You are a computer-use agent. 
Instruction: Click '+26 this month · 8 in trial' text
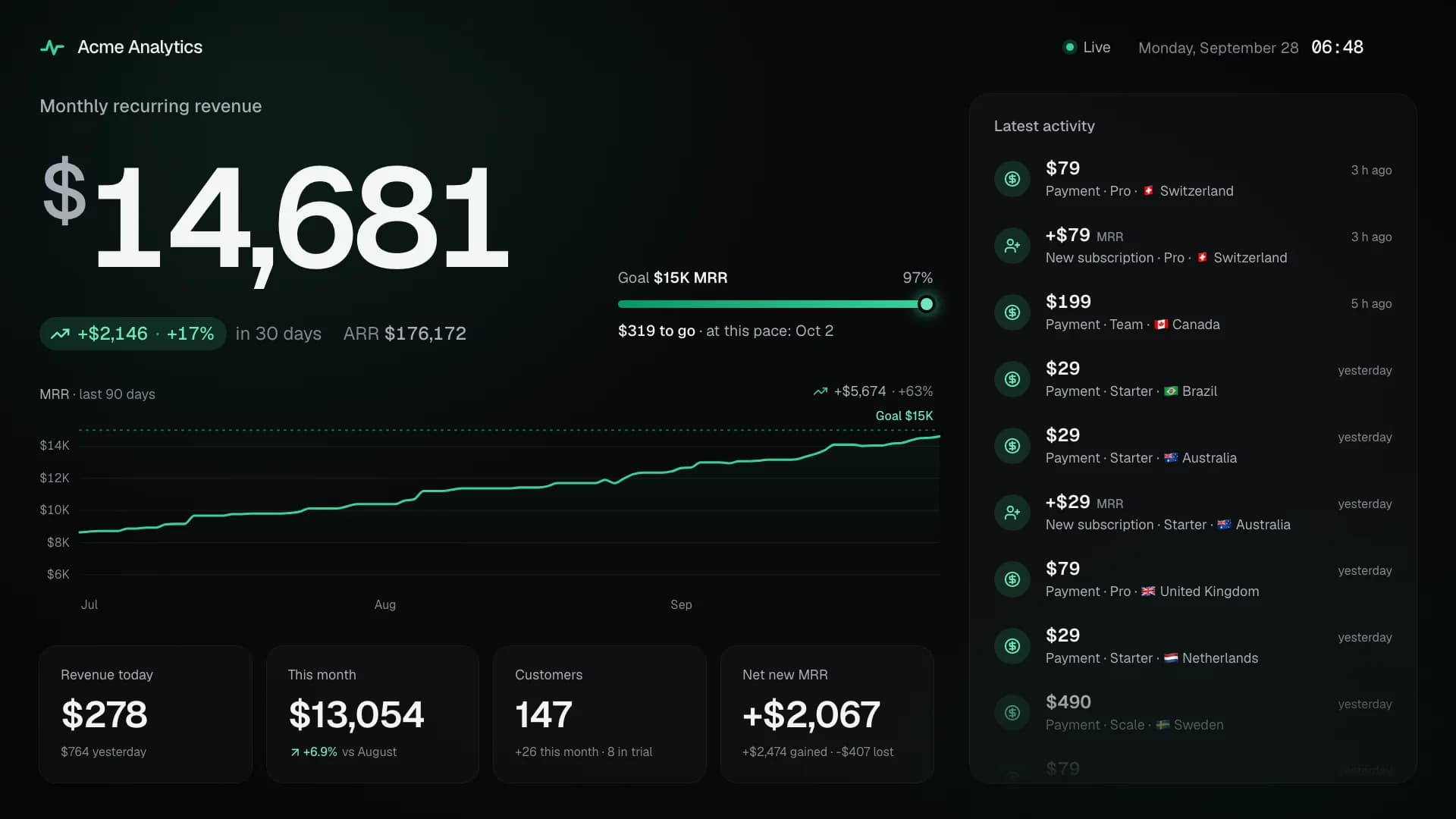(x=583, y=752)
